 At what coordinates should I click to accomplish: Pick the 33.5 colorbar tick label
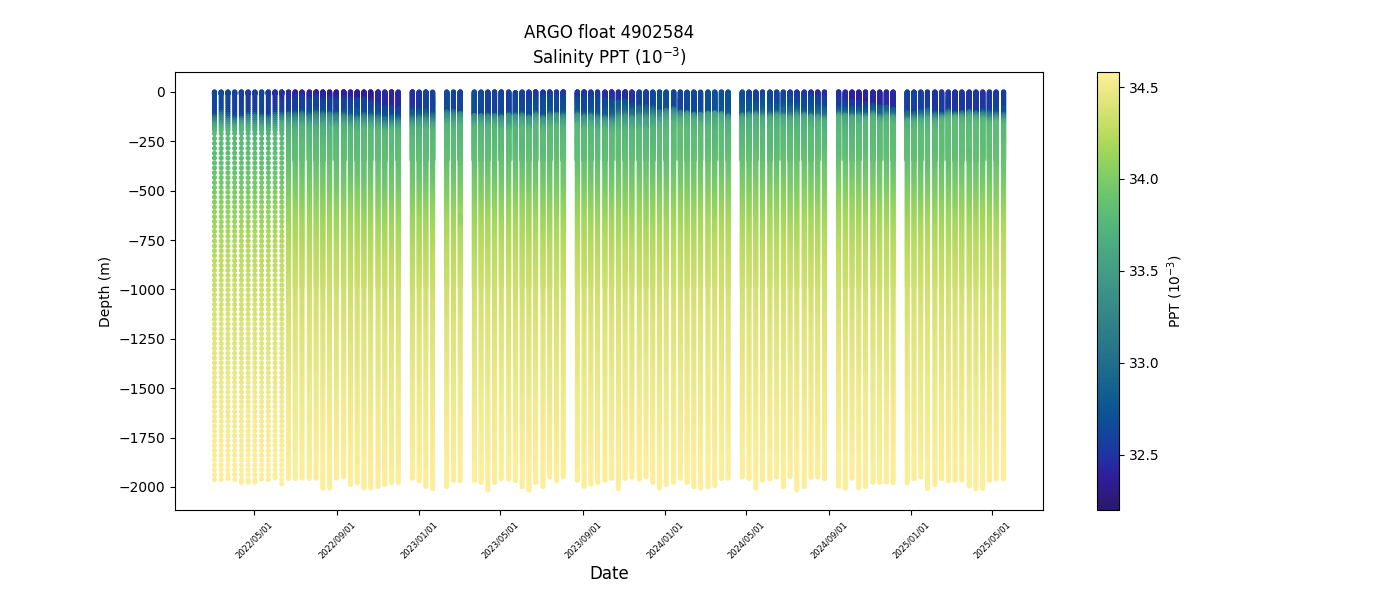pos(1143,271)
